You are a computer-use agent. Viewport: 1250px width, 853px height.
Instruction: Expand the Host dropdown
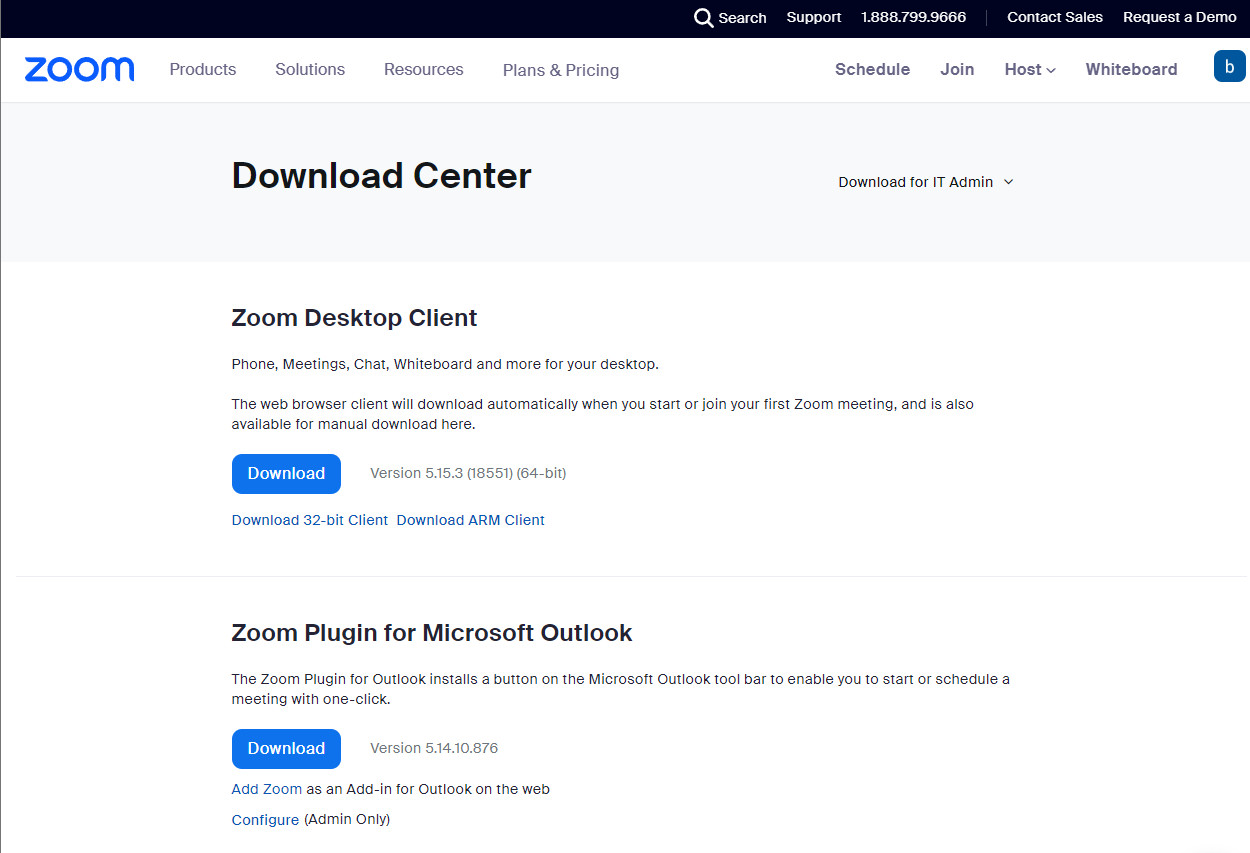coord(1030,69)
